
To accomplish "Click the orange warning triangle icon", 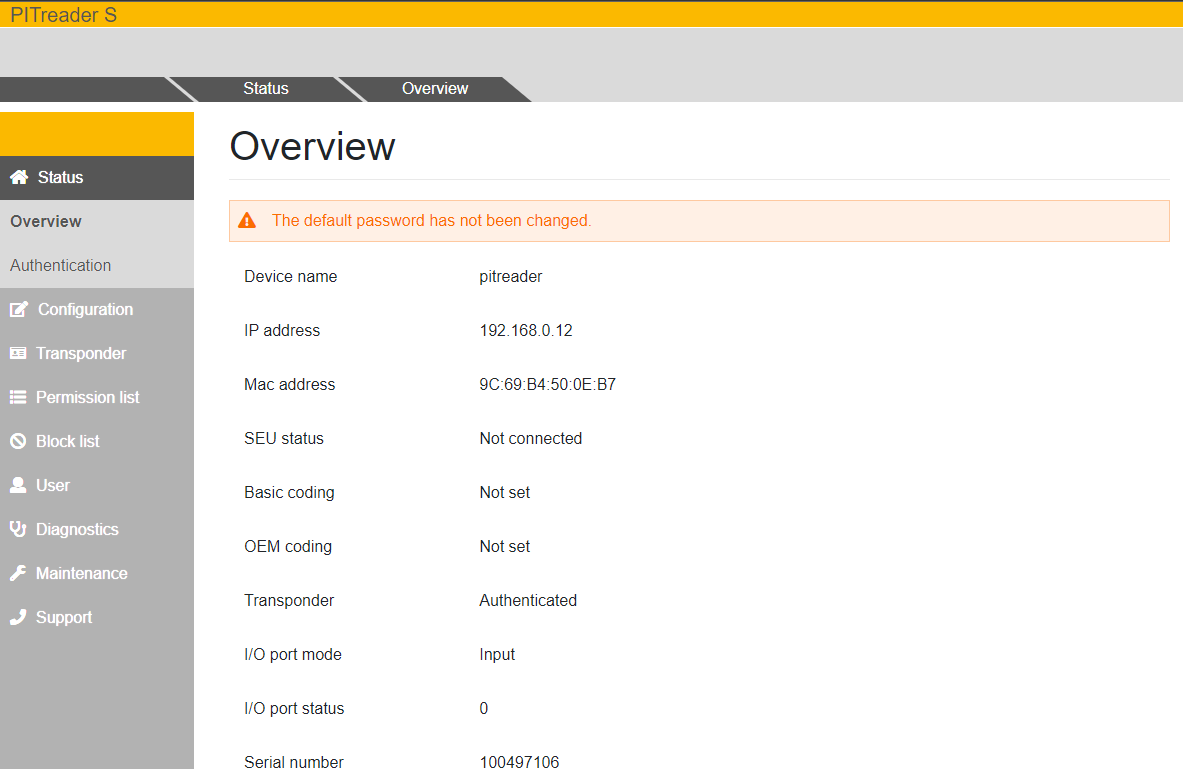I will [247, 220].
